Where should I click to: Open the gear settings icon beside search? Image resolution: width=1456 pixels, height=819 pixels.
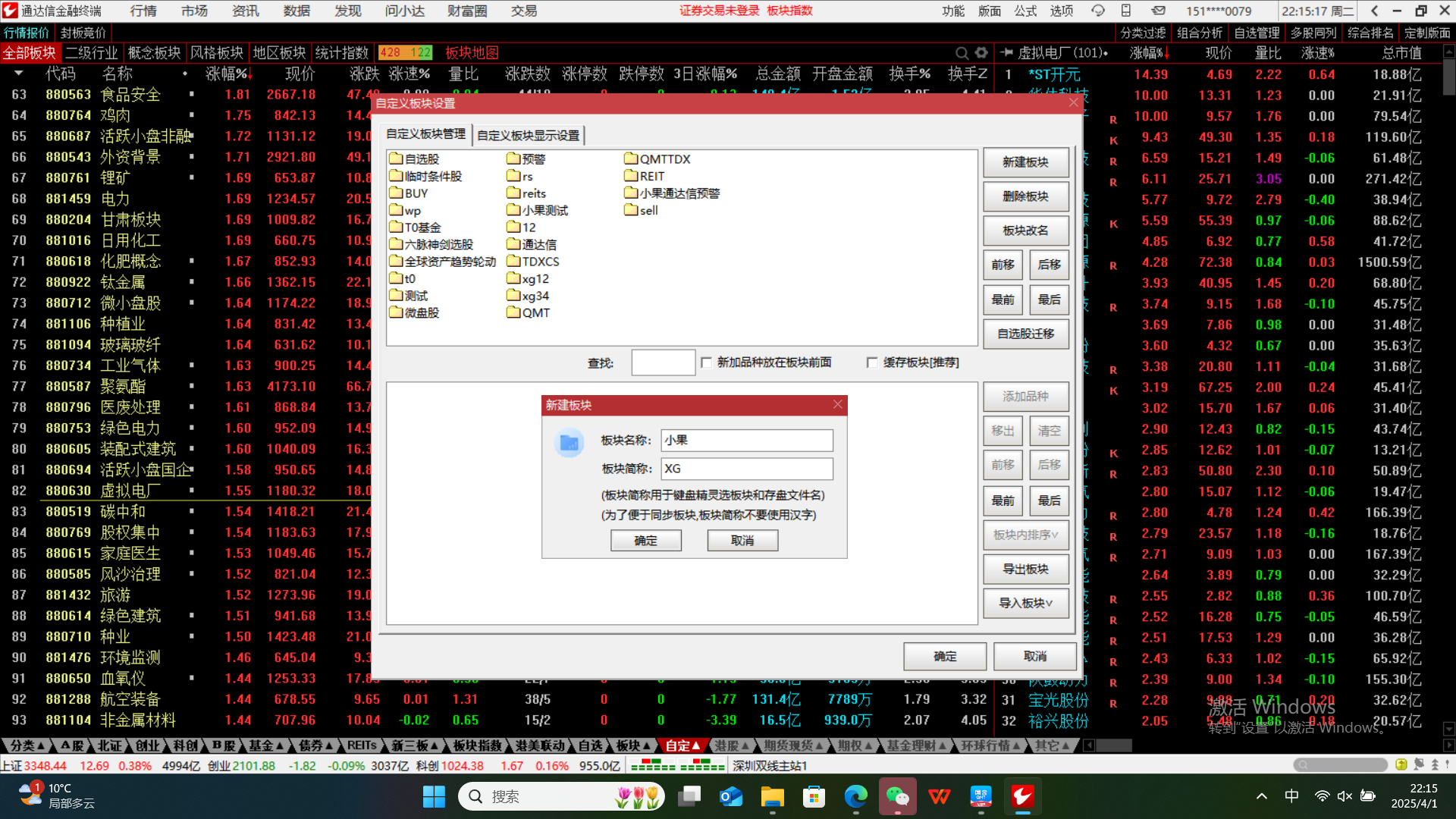(982, 53)
